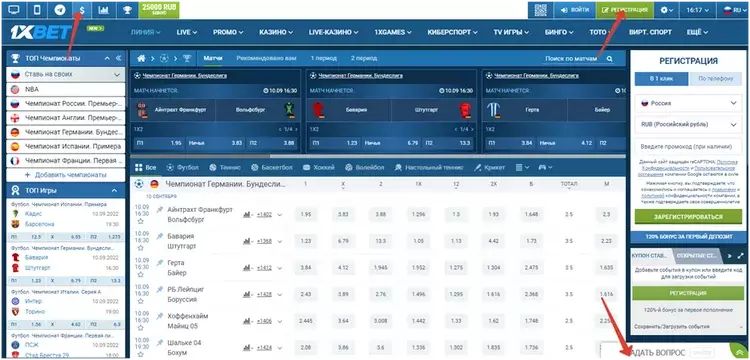Pin the Хоффенхайм Майнц 05 match
The width and height of the screenshot is (750, 360).
pyautogui.click(x=160, y=316)
